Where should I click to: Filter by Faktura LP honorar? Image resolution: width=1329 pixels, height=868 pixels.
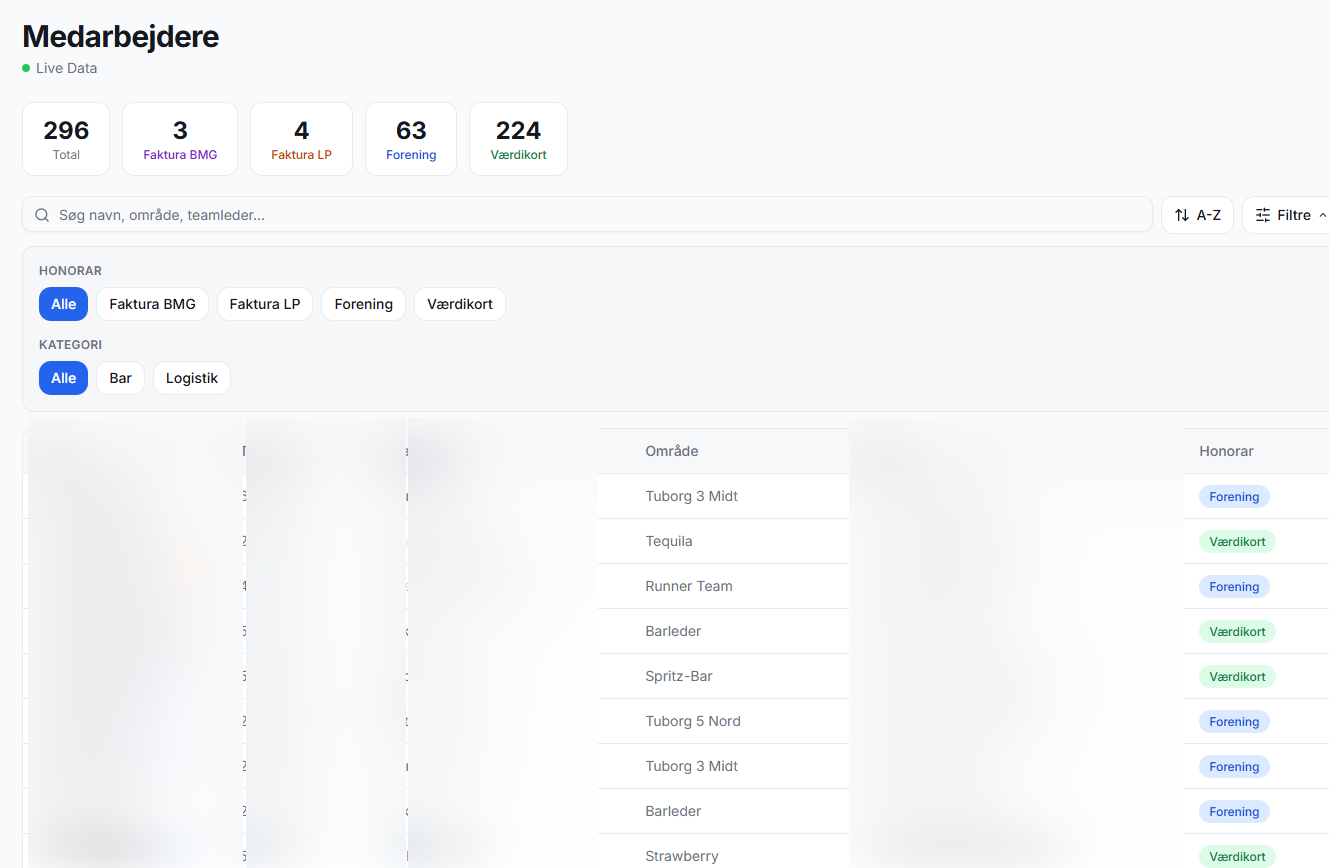265,304
